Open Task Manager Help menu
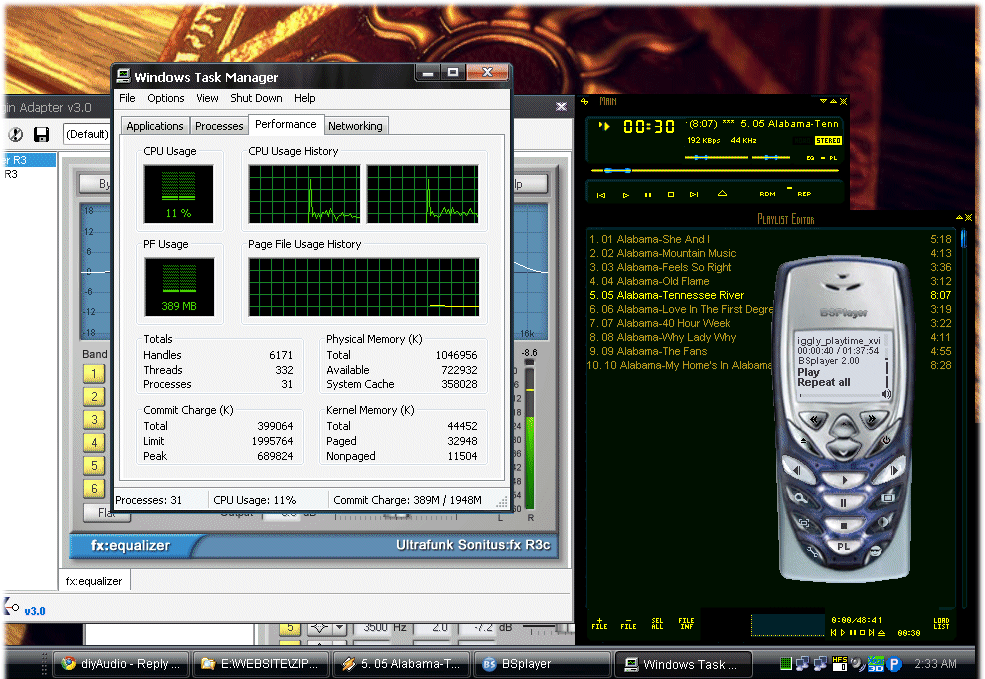Image resolution: width=985 pixels, height=679 pixels. [305, 98]
